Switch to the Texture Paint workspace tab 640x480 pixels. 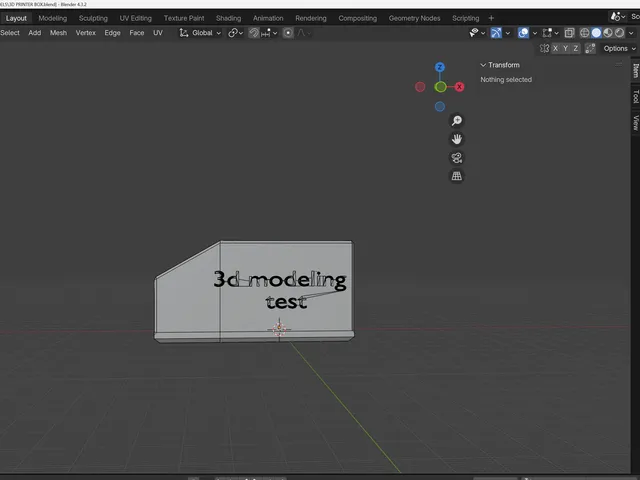tap(184, 18)
